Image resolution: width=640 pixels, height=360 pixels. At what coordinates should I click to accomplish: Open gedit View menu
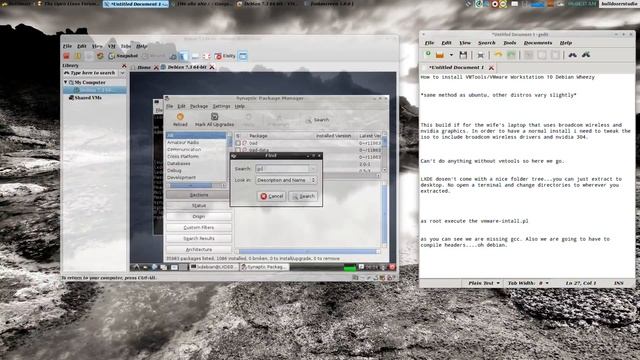coord(465,42)
